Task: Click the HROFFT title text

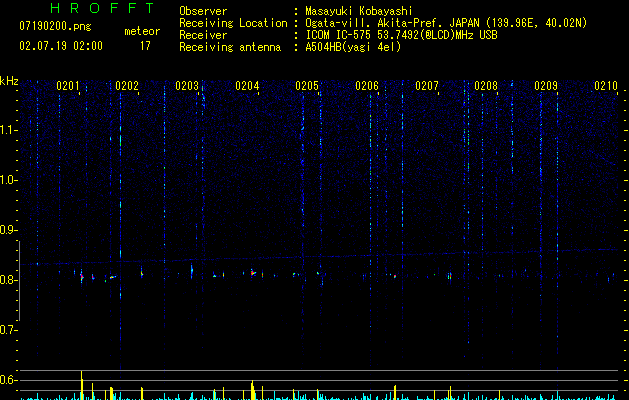Action: point(103,8)
